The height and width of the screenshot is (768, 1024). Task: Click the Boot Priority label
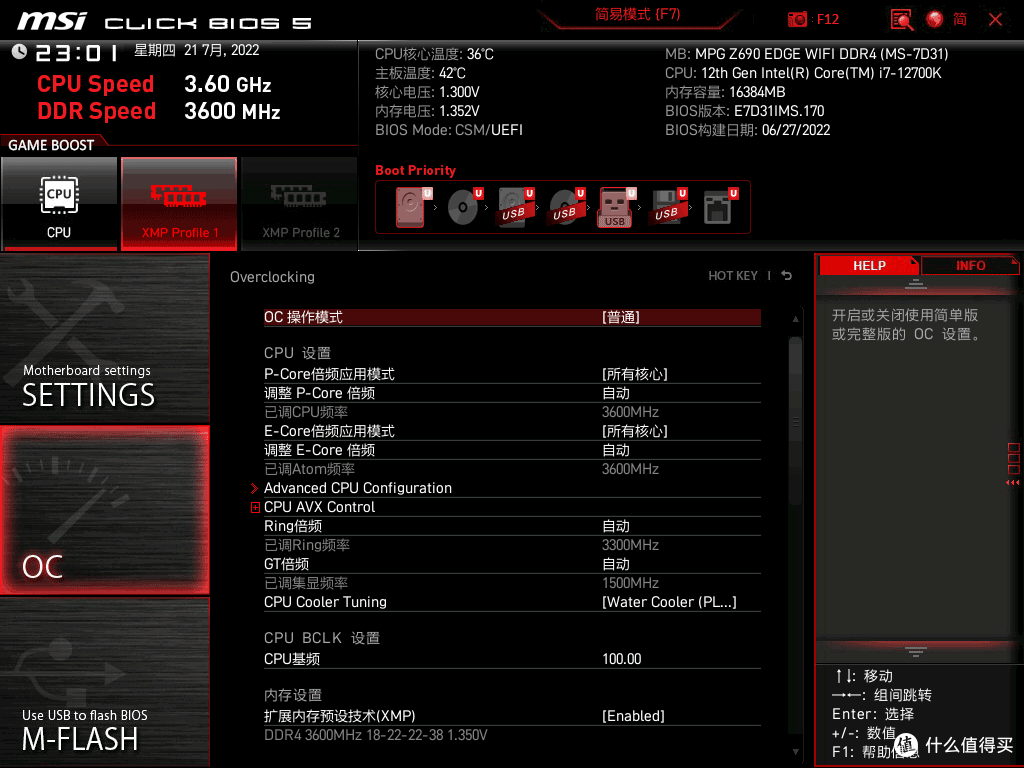[415, 170]
